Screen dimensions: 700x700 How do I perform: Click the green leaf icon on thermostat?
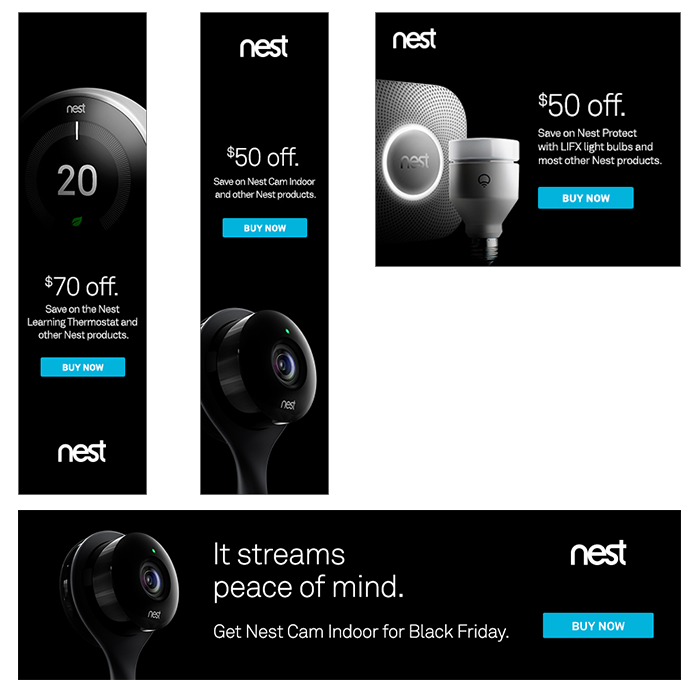click(77, 221)
